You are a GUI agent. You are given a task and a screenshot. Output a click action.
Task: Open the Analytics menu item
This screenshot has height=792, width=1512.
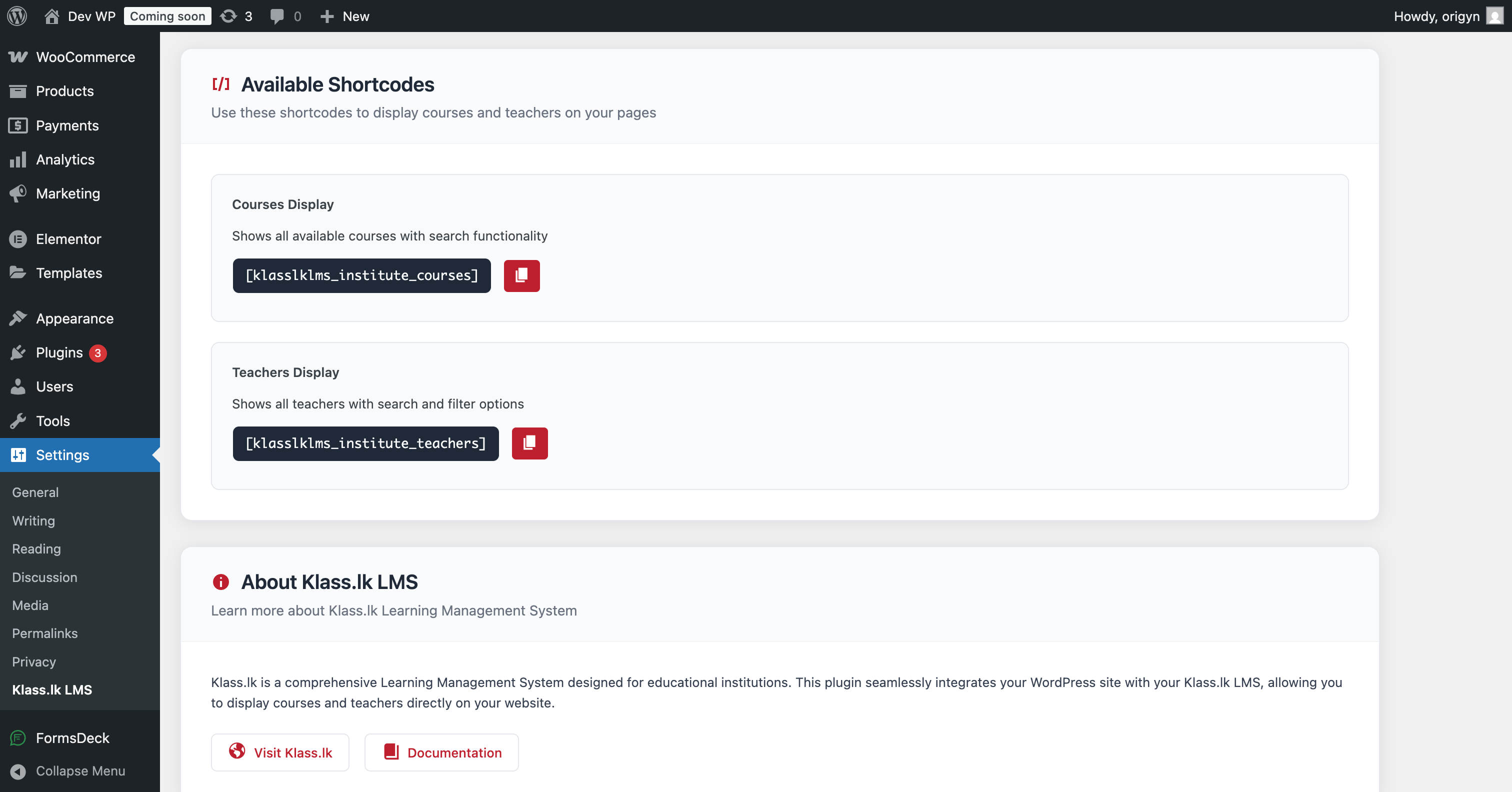[65, 159]
